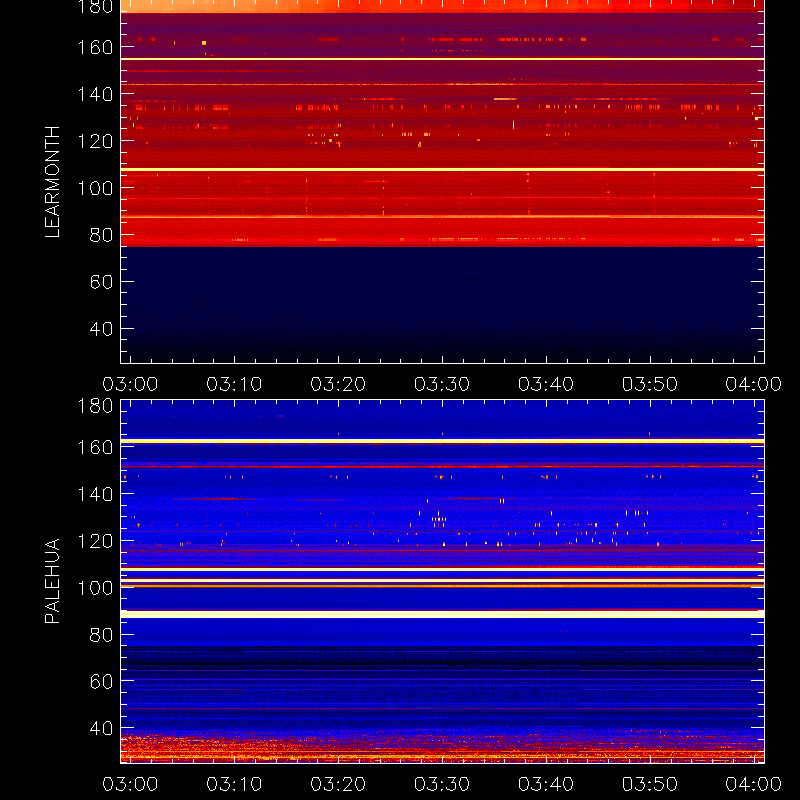This screenshot has width=800, height=800.
Task: Select the 100 tick label on Learmonth plot
Action: click(x=95, y=188)
